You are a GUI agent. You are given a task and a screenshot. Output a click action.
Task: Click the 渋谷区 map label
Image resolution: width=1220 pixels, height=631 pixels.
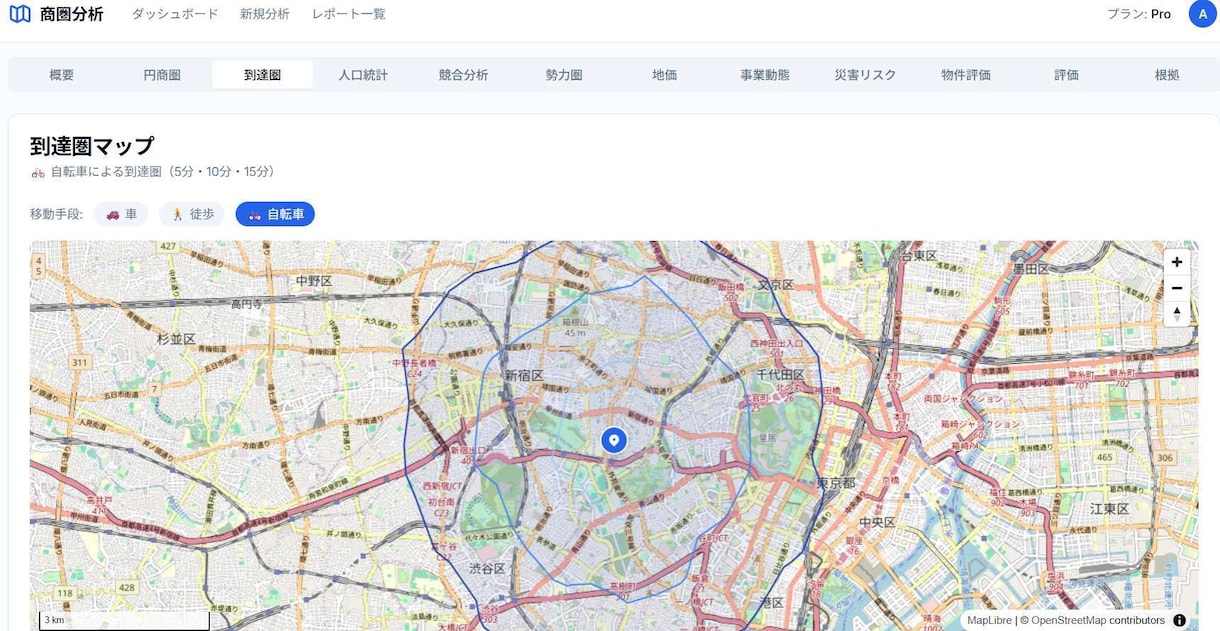coord(487,568)
